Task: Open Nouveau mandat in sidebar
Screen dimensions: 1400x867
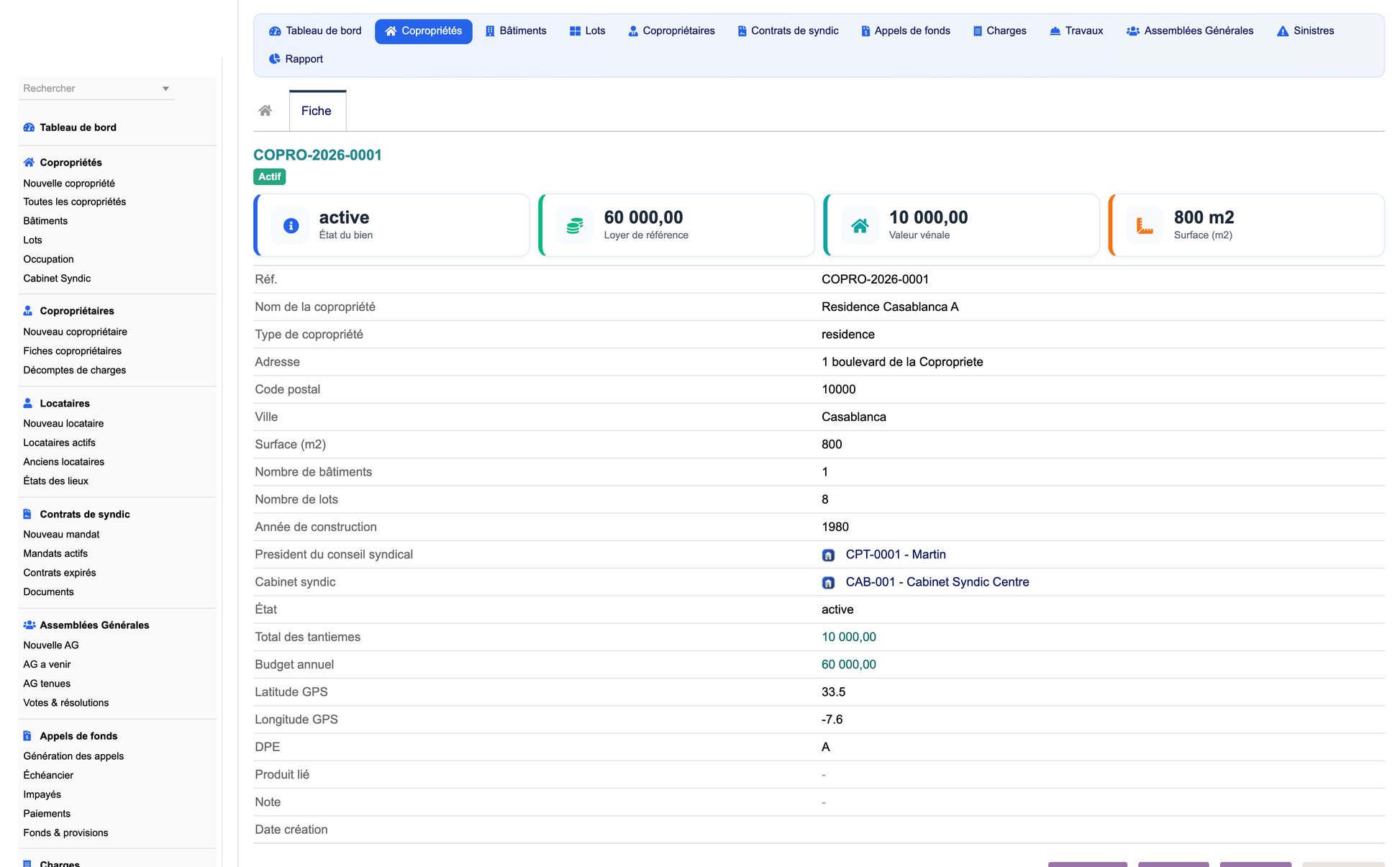Action: pos(61,535)
